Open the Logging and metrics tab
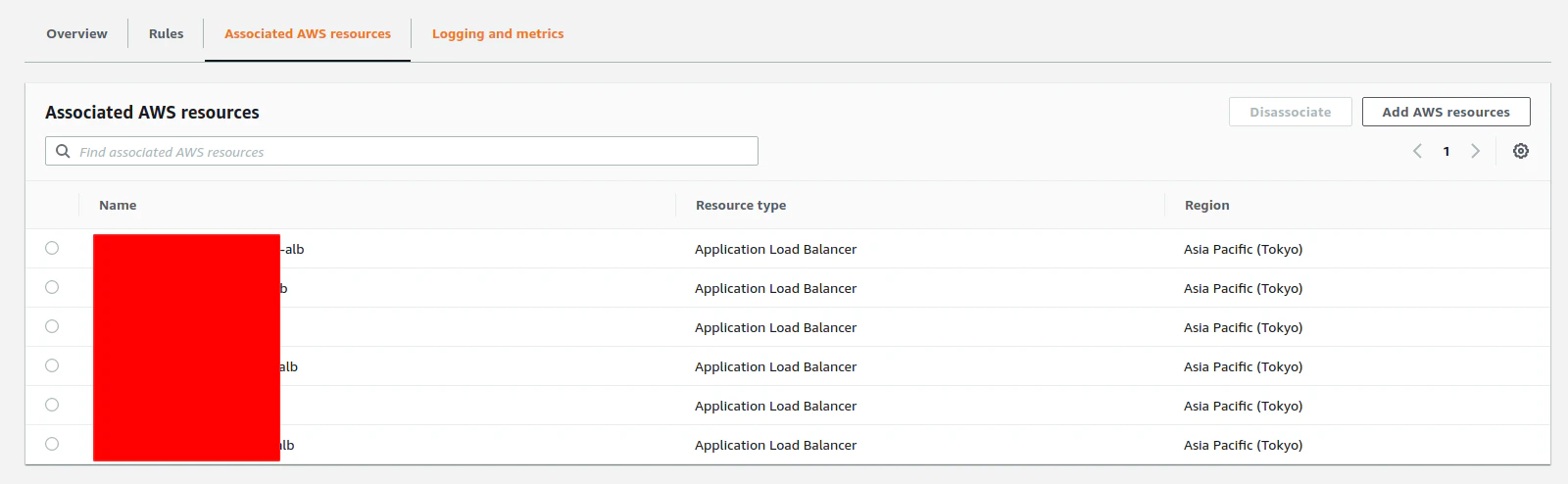The image size is (1568, 484). (x=498, y=33)
